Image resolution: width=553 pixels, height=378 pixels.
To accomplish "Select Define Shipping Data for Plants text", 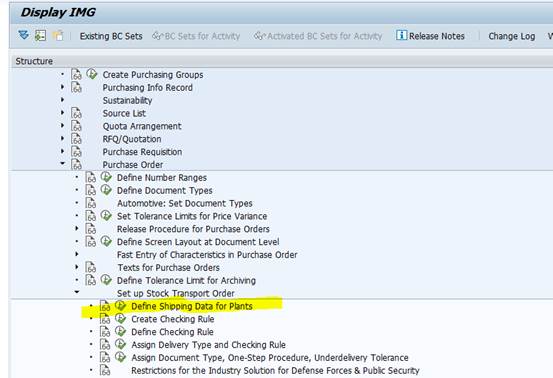I will click(x=192, y=306).
